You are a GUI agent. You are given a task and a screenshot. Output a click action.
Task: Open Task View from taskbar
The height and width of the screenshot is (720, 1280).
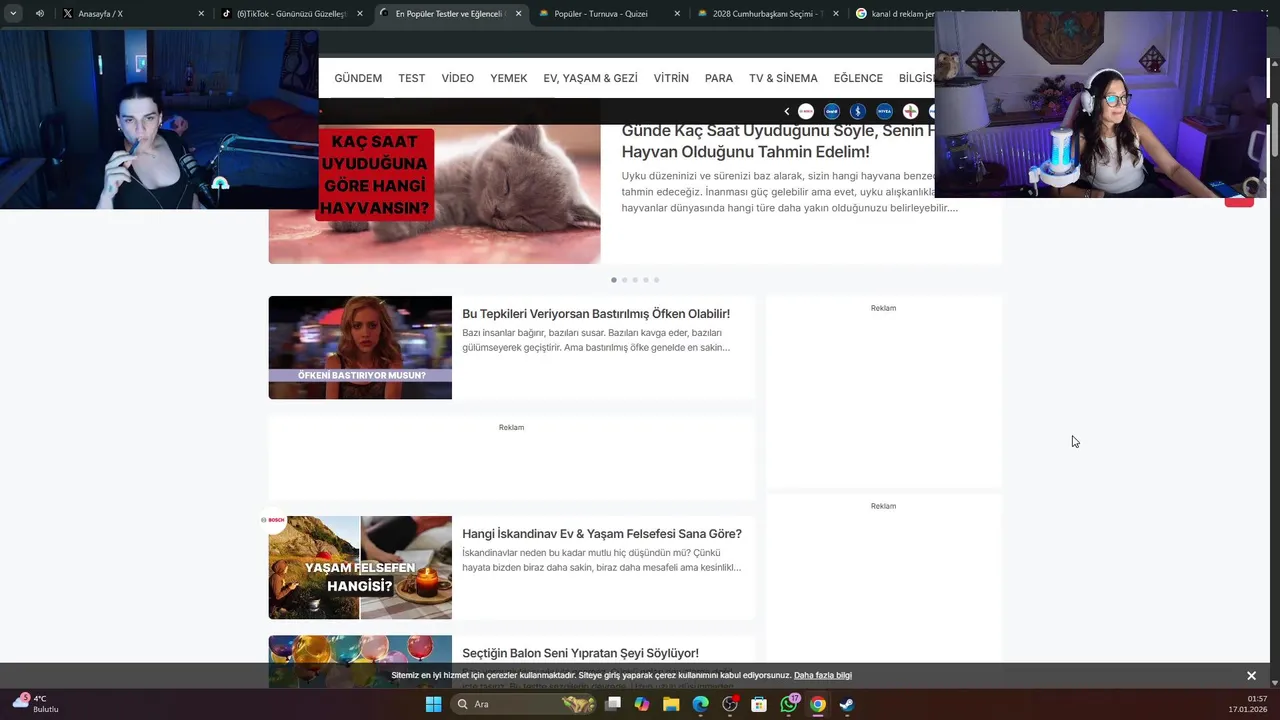(x=613, y=704)
